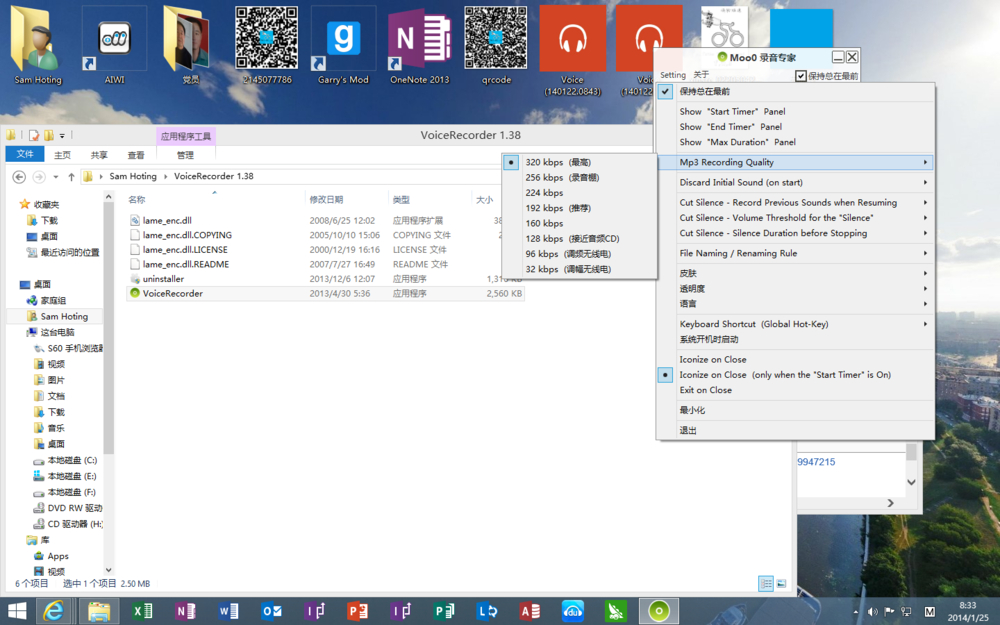Click the volume icon in system tray
Image resolution: width=1000 pixels, height=625 pixels.
[x=873, y=612]
